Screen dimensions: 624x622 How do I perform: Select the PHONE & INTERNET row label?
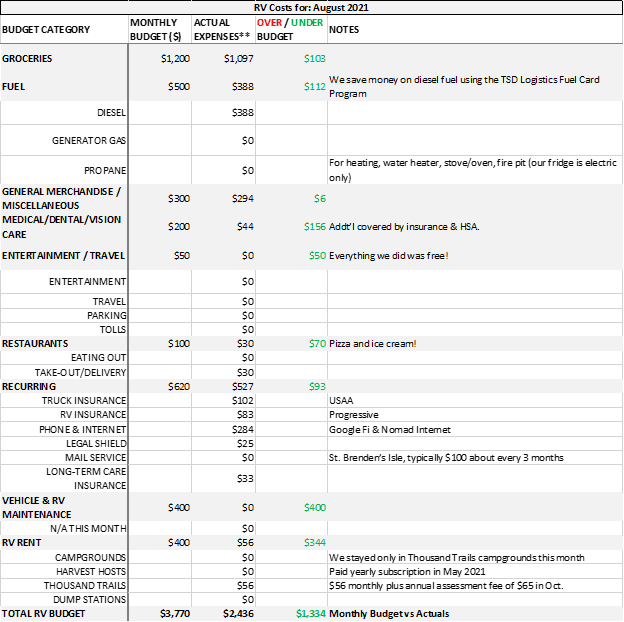(x=83, y=430)
